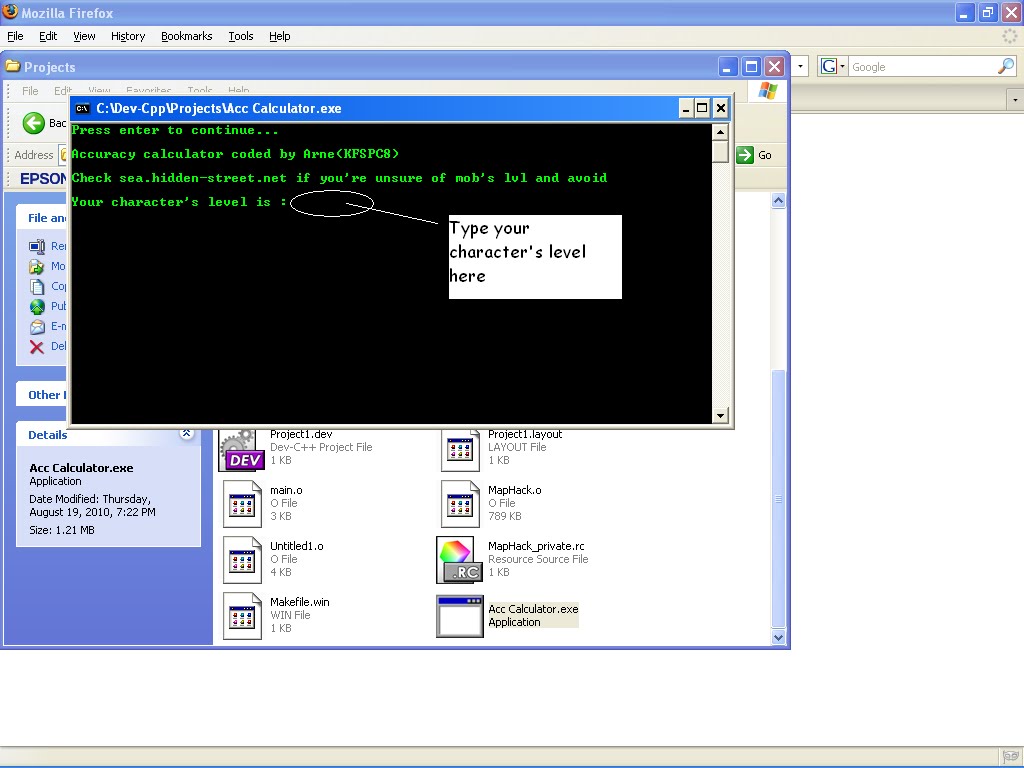
Task: Click the Rename file task icon
Action: click(37, 246)
